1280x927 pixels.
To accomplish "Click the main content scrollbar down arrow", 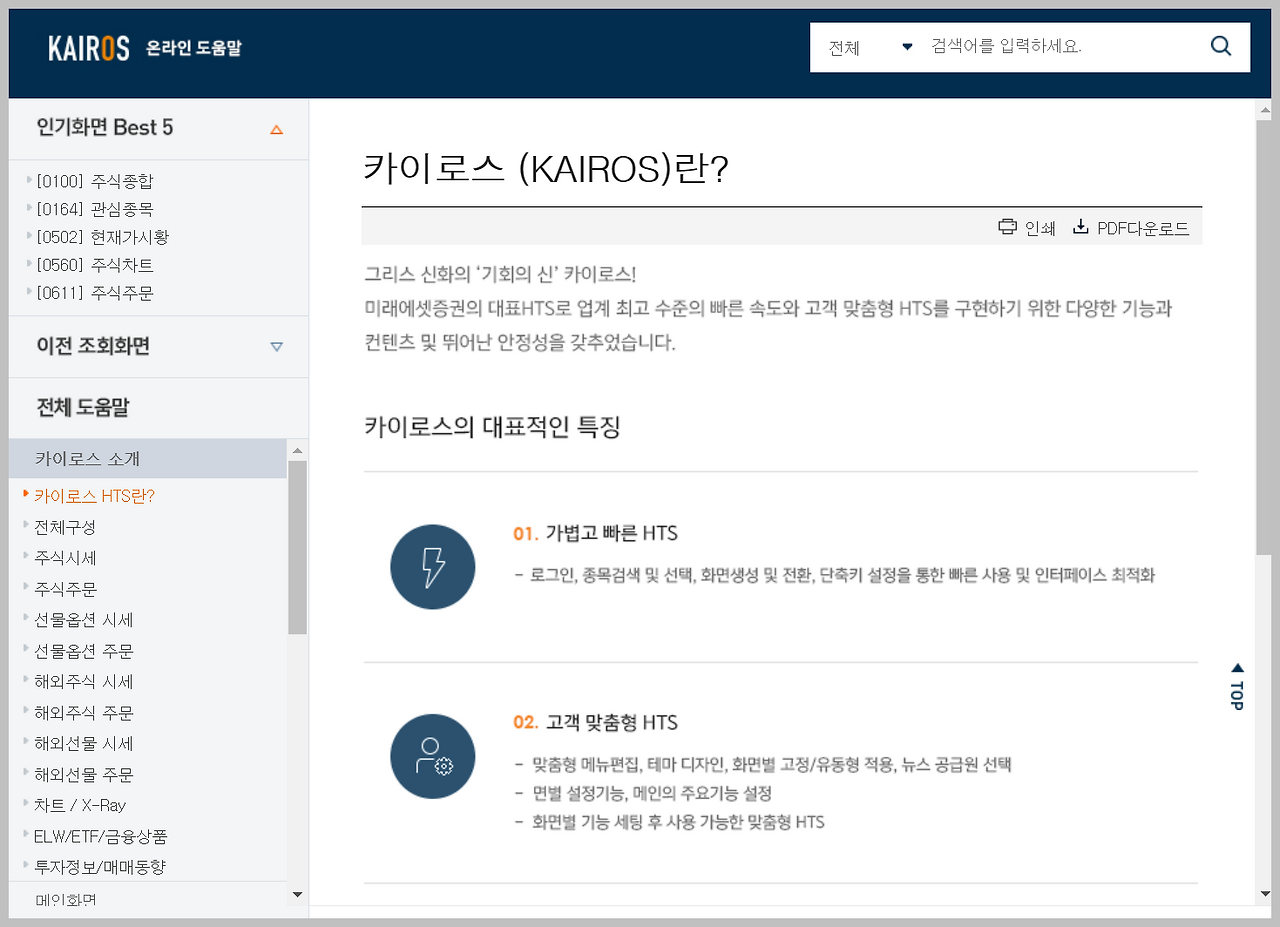I will tap(1264, 895).
